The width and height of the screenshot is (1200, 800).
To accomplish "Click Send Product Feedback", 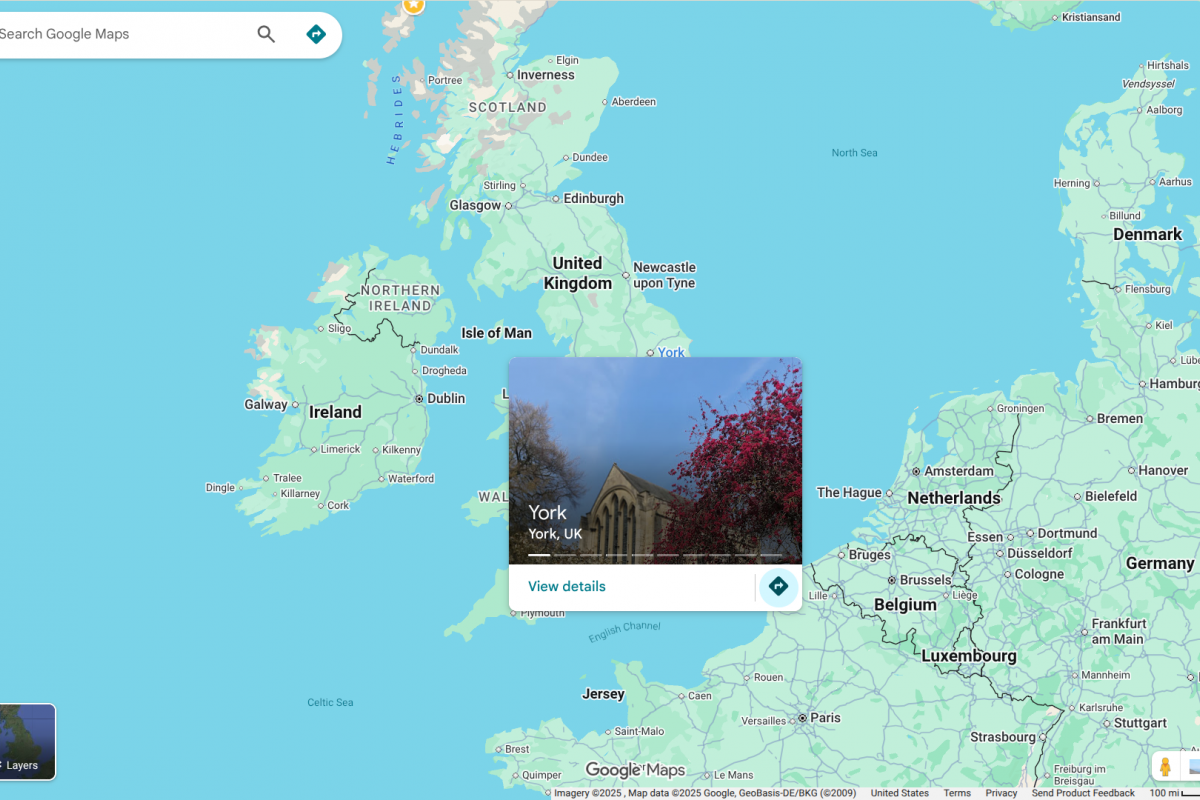I will [1083, 793].
